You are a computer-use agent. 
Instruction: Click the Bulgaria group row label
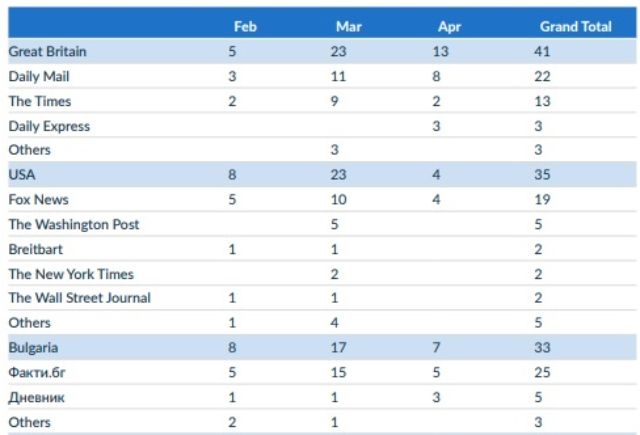(35, 348)
